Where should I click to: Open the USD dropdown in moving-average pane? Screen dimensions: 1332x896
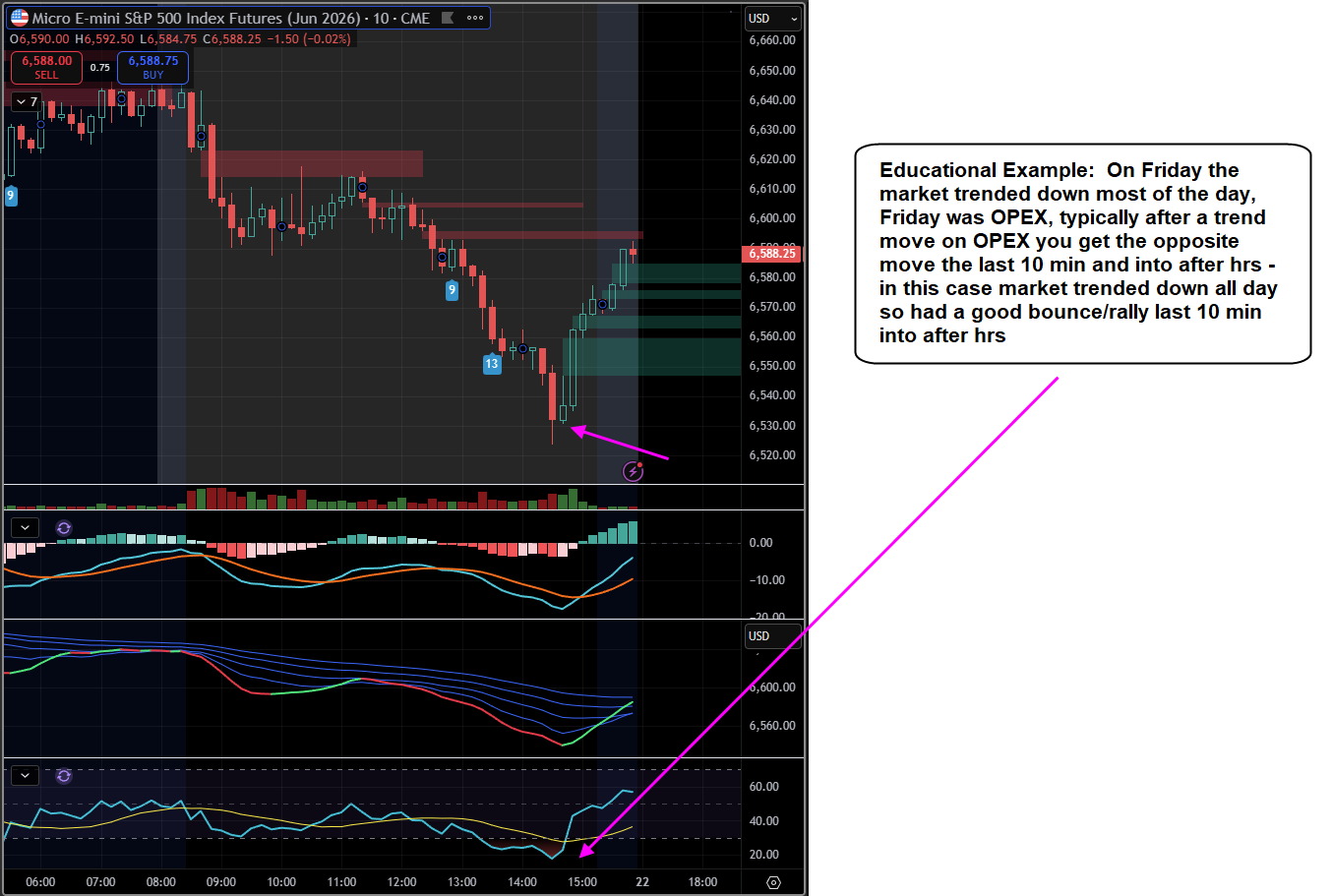[x=772, y=636]
